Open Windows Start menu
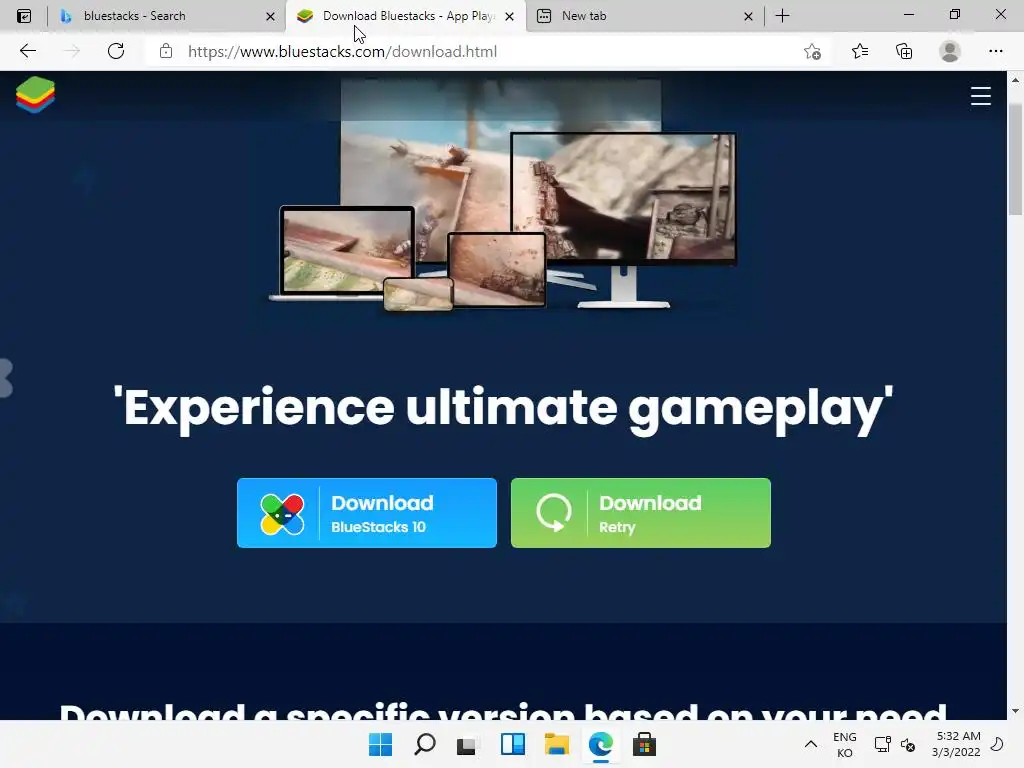The width and height of the screenshot is (1024, 768). pos(380,744)
